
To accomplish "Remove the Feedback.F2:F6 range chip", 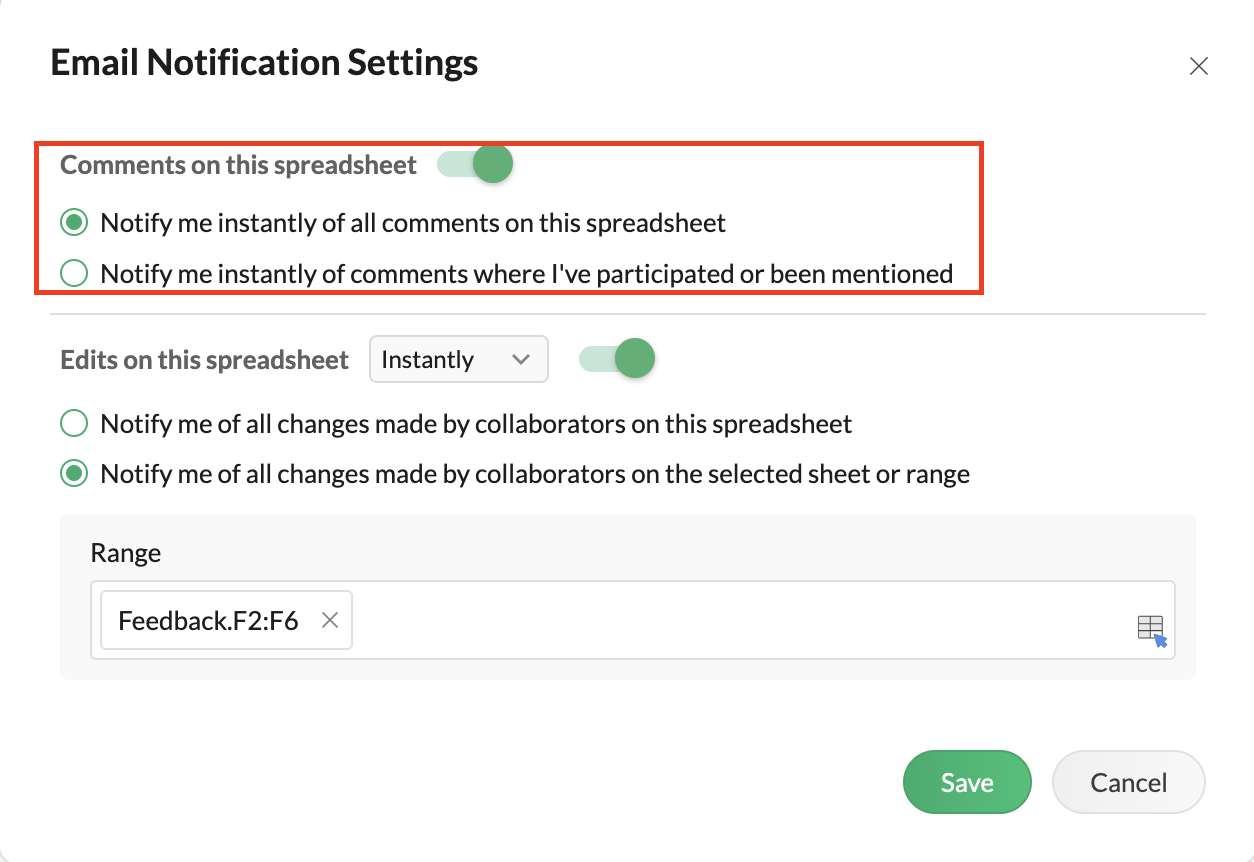I will click(x=329, y=621).
